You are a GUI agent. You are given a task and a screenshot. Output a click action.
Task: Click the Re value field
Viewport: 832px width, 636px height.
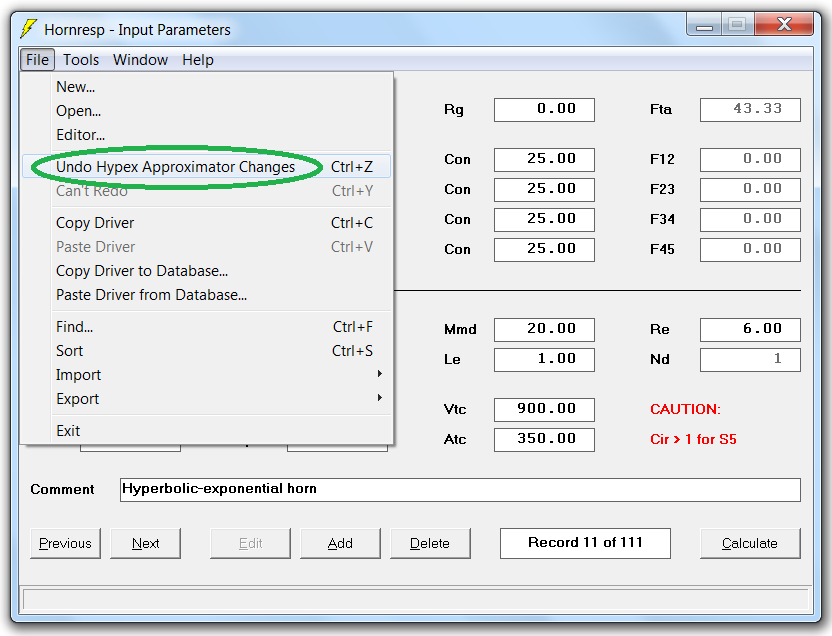750,329
